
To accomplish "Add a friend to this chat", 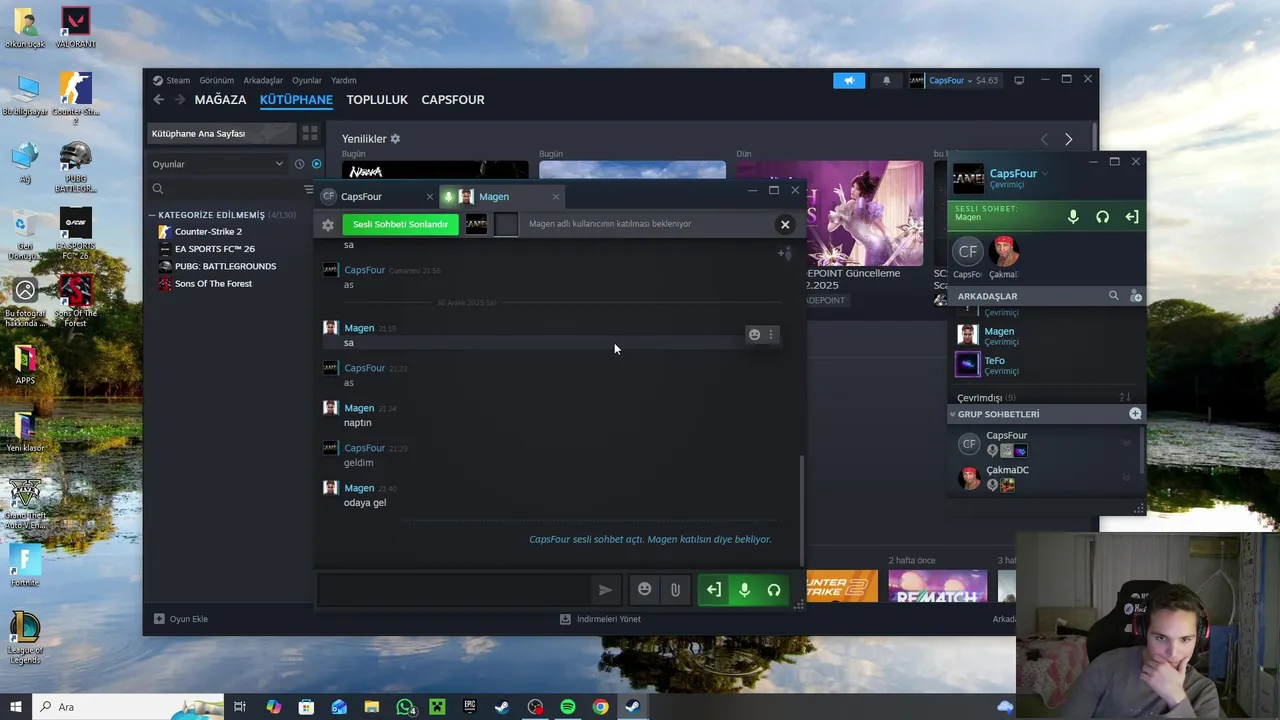I will (785, 253).
